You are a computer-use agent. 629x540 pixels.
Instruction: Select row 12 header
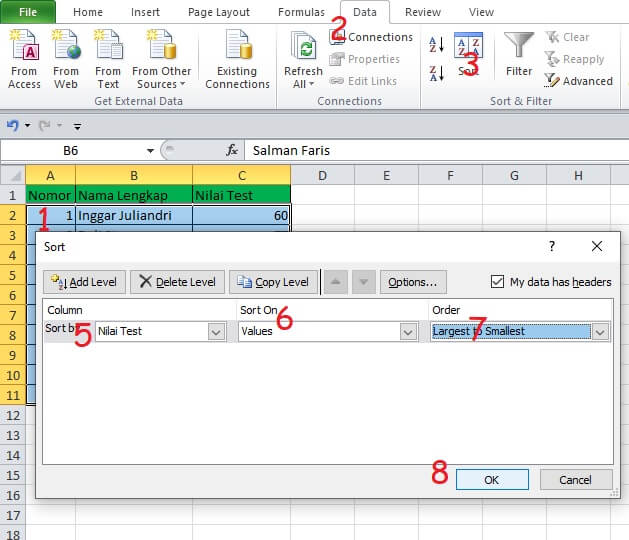click(x=13, y=415)
